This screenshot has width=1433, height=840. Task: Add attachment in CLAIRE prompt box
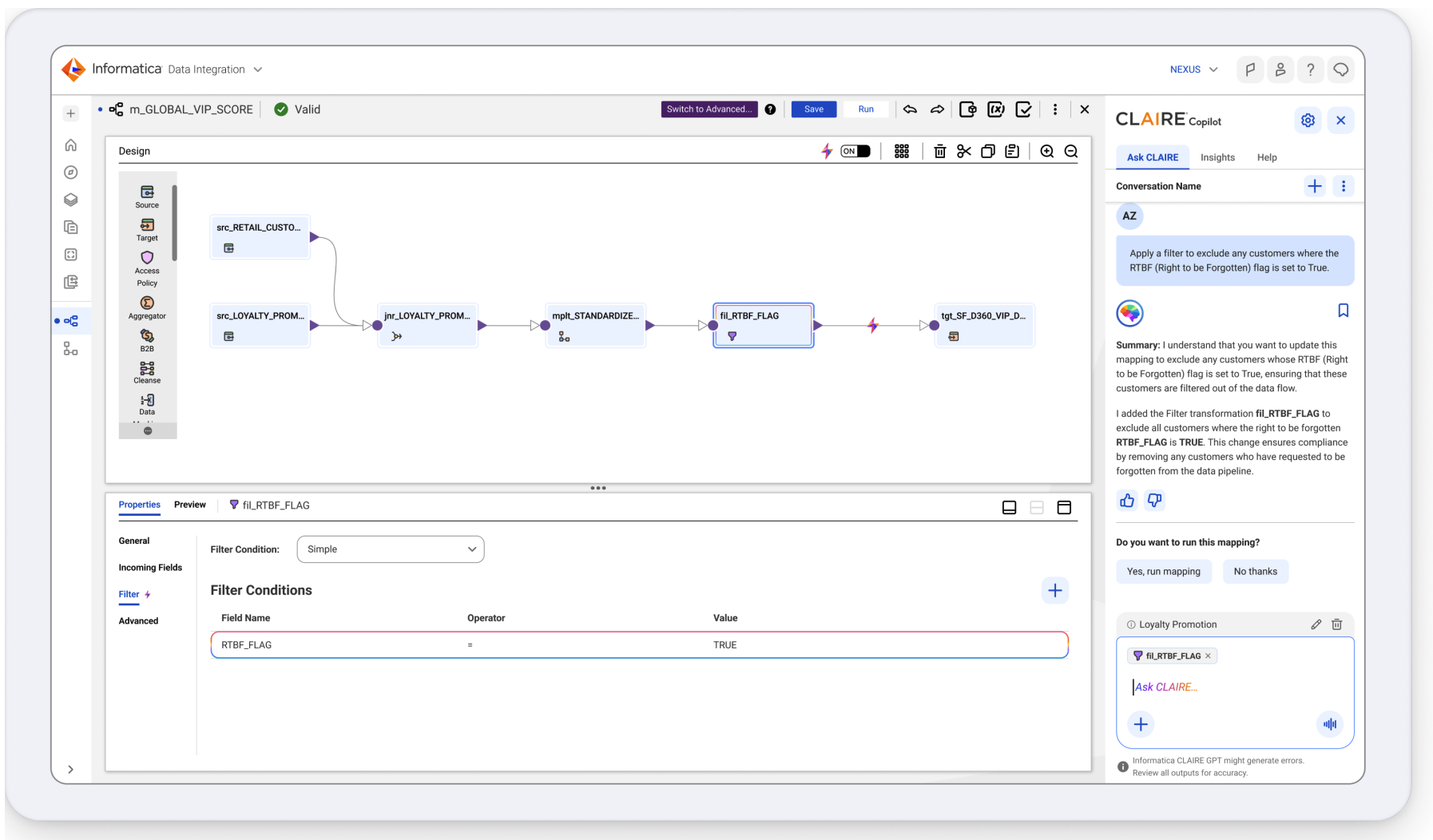(1141, 724)
